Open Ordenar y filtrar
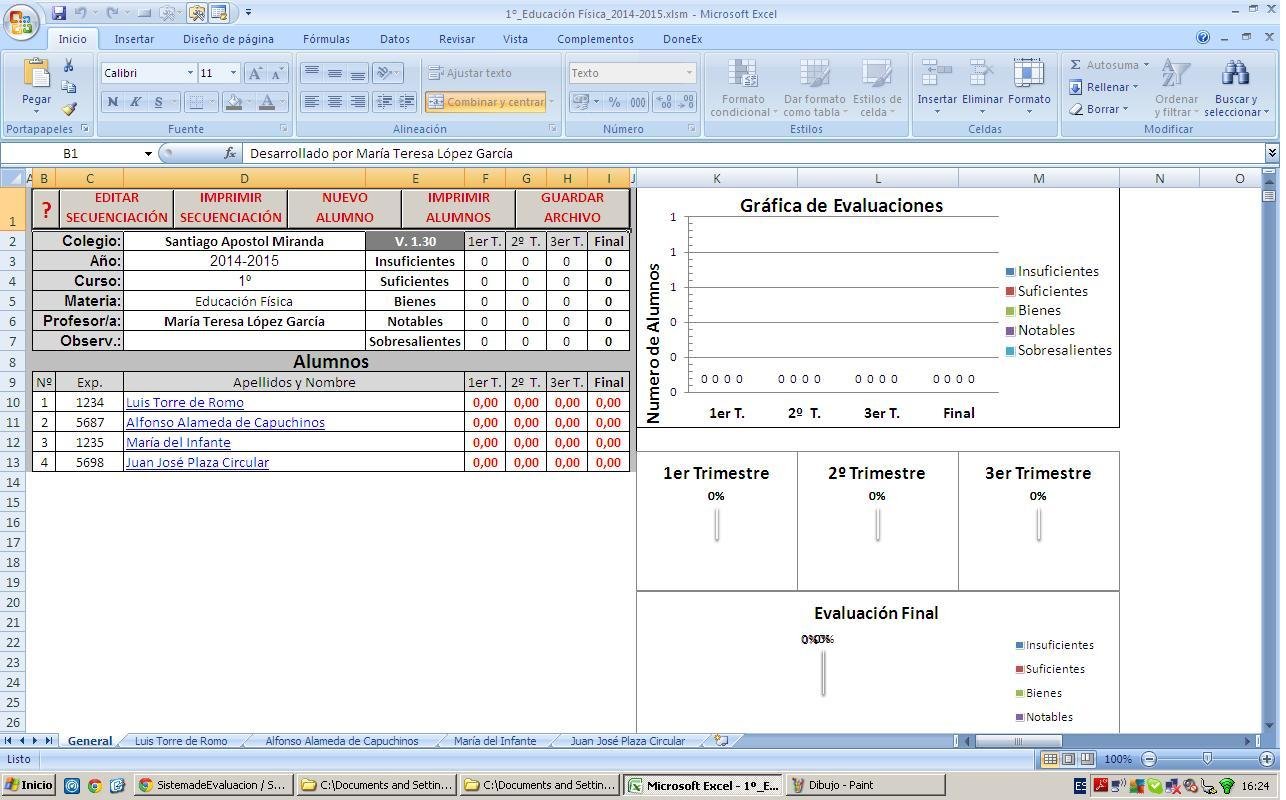The height and width of the screenshot is (800, 1286). click(1176, 88)
